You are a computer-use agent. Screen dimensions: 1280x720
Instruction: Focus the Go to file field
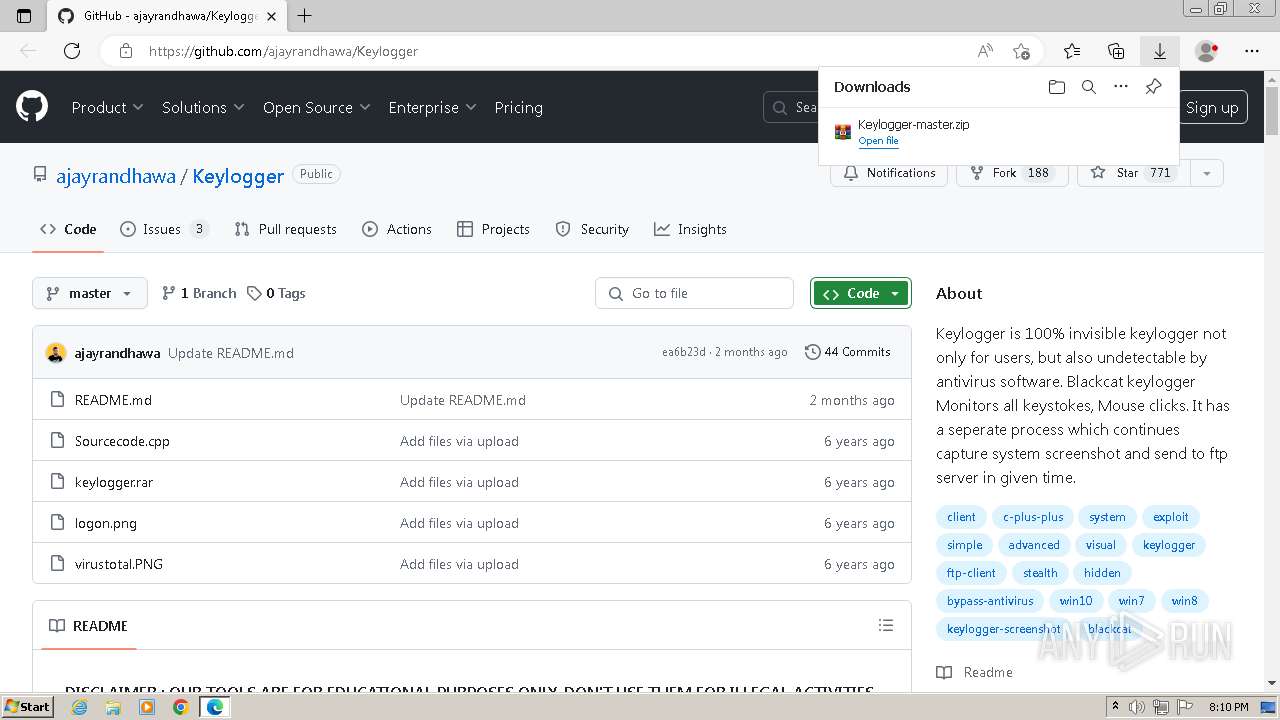click(694, 293)
